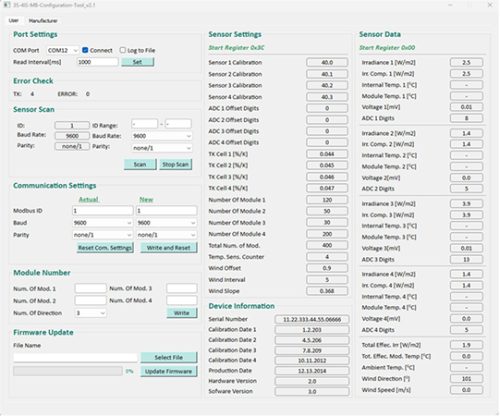Image resolution: width=500 pixels, height=416 pixels.
Task: Click Production Date value 12.13.2014
Action: tap(312, 371)
